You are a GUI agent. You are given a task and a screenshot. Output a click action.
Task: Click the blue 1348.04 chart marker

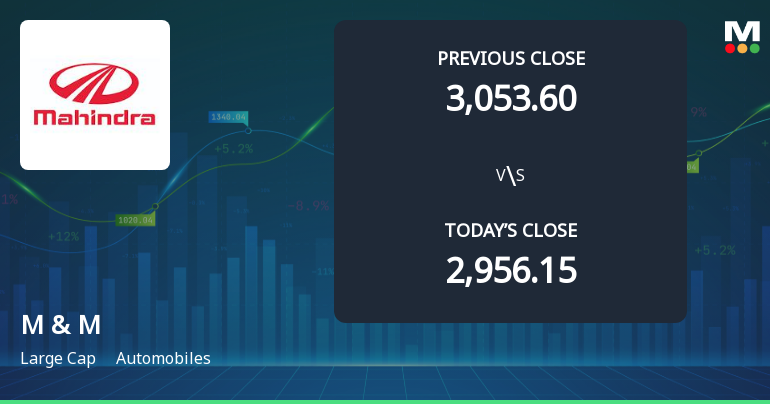click(228, 117)
